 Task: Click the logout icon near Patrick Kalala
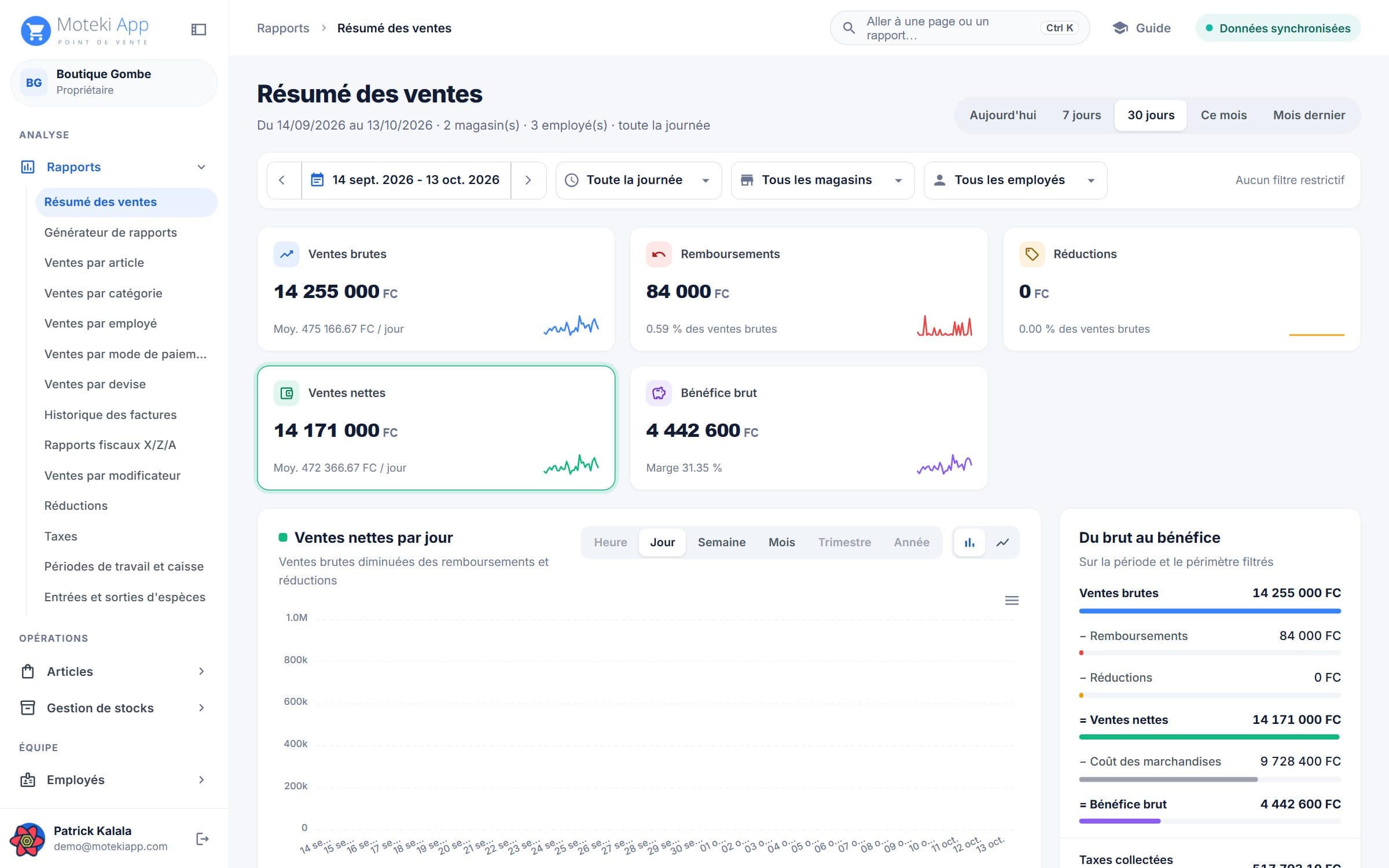[x=202, y=838]
